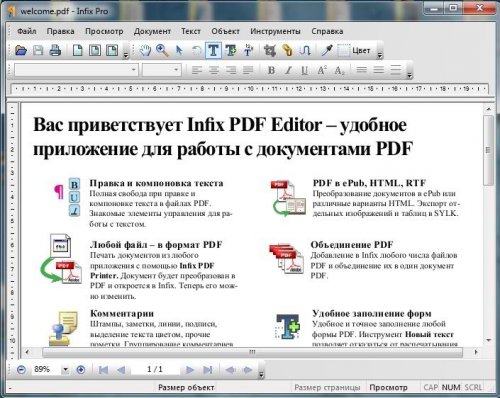Select the Zoom magnifier tool

click(x=162, y=51)
